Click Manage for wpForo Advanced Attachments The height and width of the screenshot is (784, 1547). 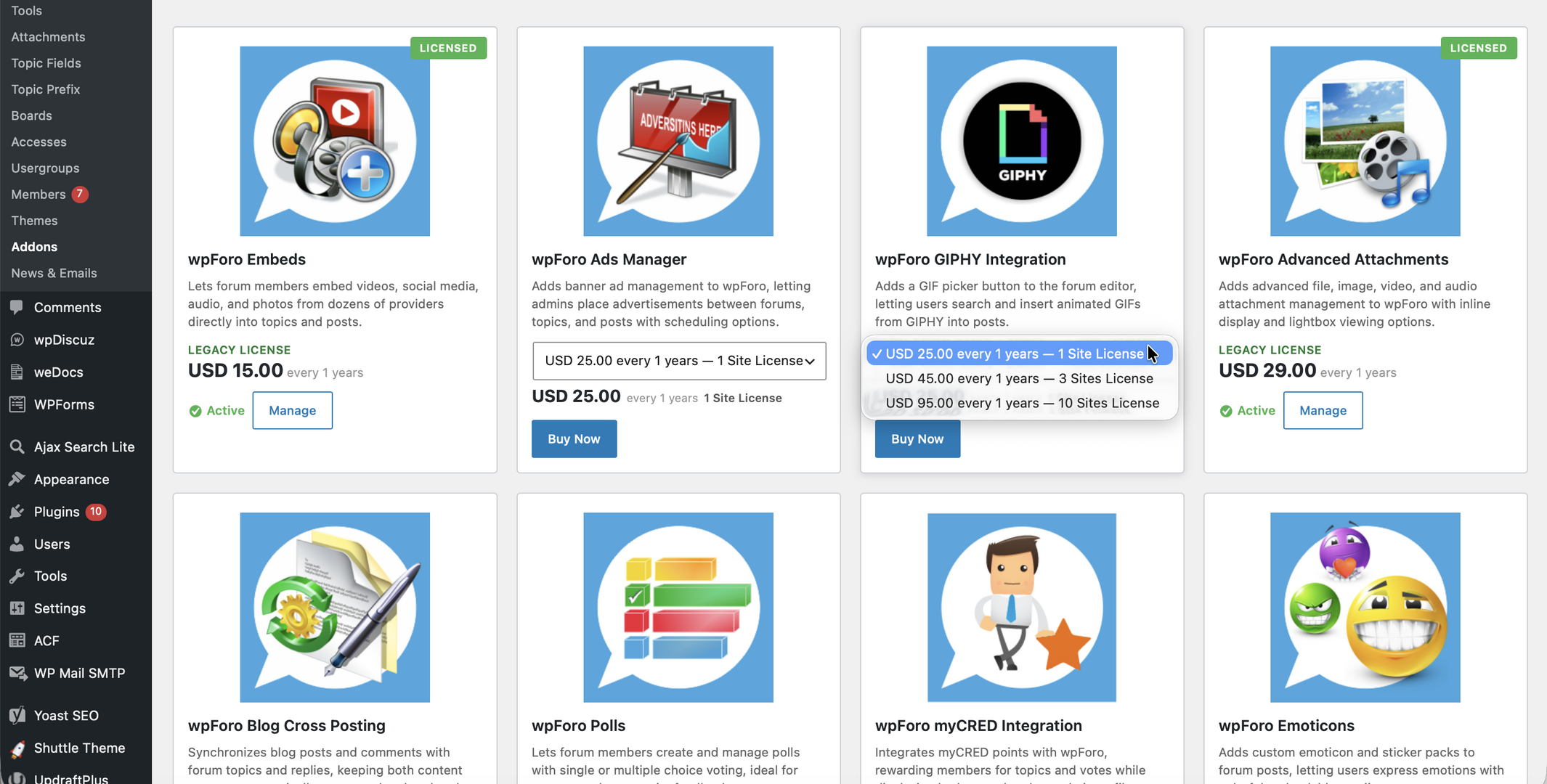pyautogui.click(x=1323, y=410)
